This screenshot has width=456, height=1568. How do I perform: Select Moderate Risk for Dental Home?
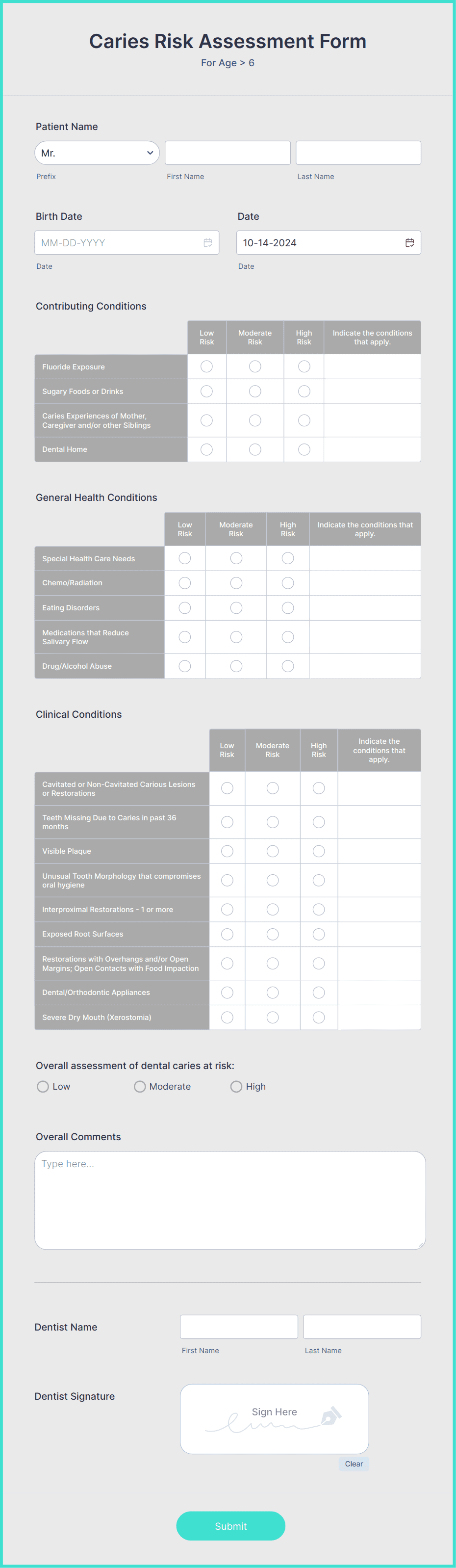tap(255, 449)
